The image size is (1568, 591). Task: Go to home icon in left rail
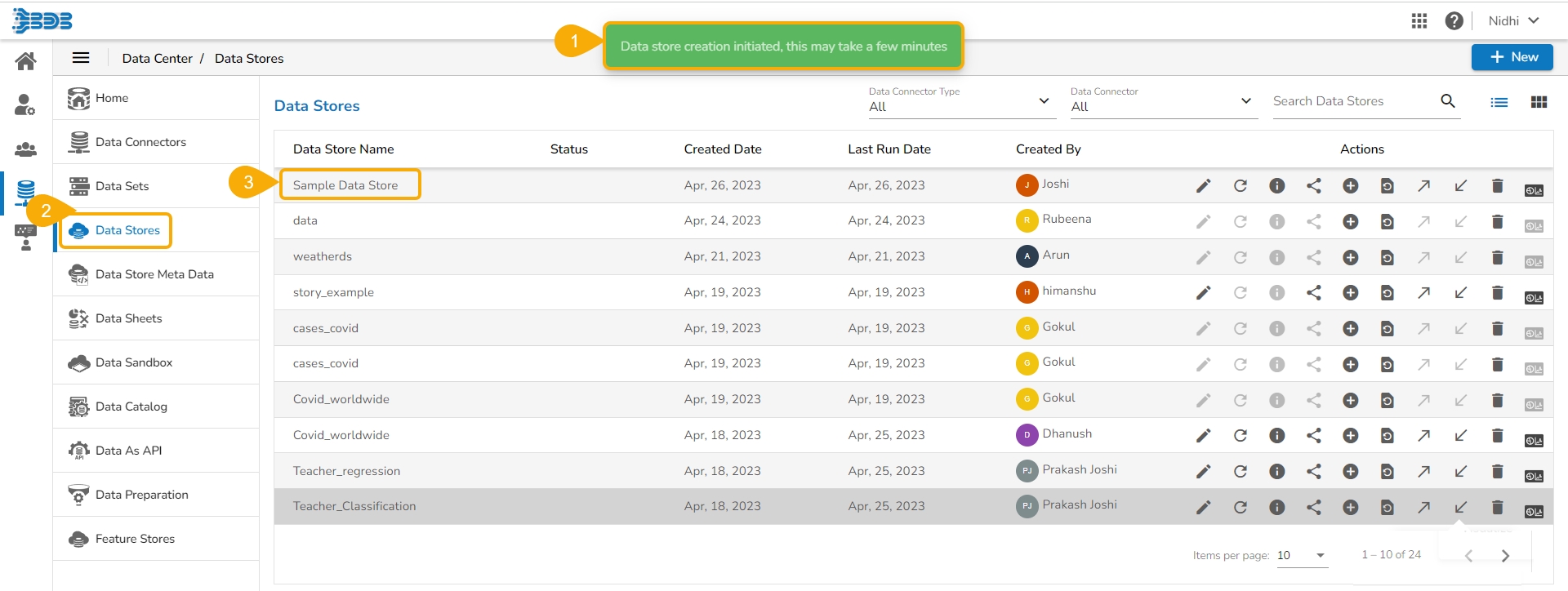[x=25, y=61]
